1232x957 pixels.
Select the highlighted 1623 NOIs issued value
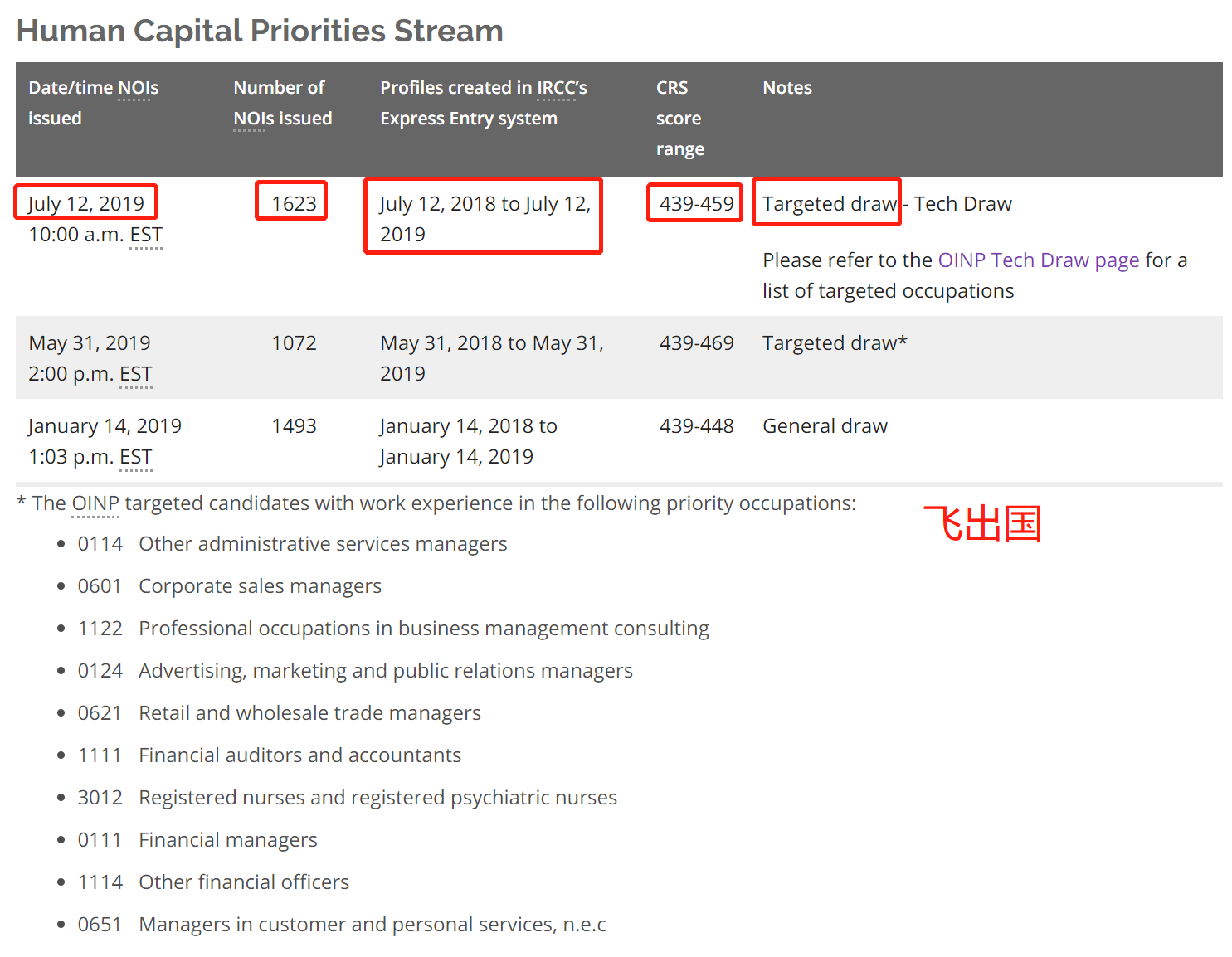click(294, 203)
